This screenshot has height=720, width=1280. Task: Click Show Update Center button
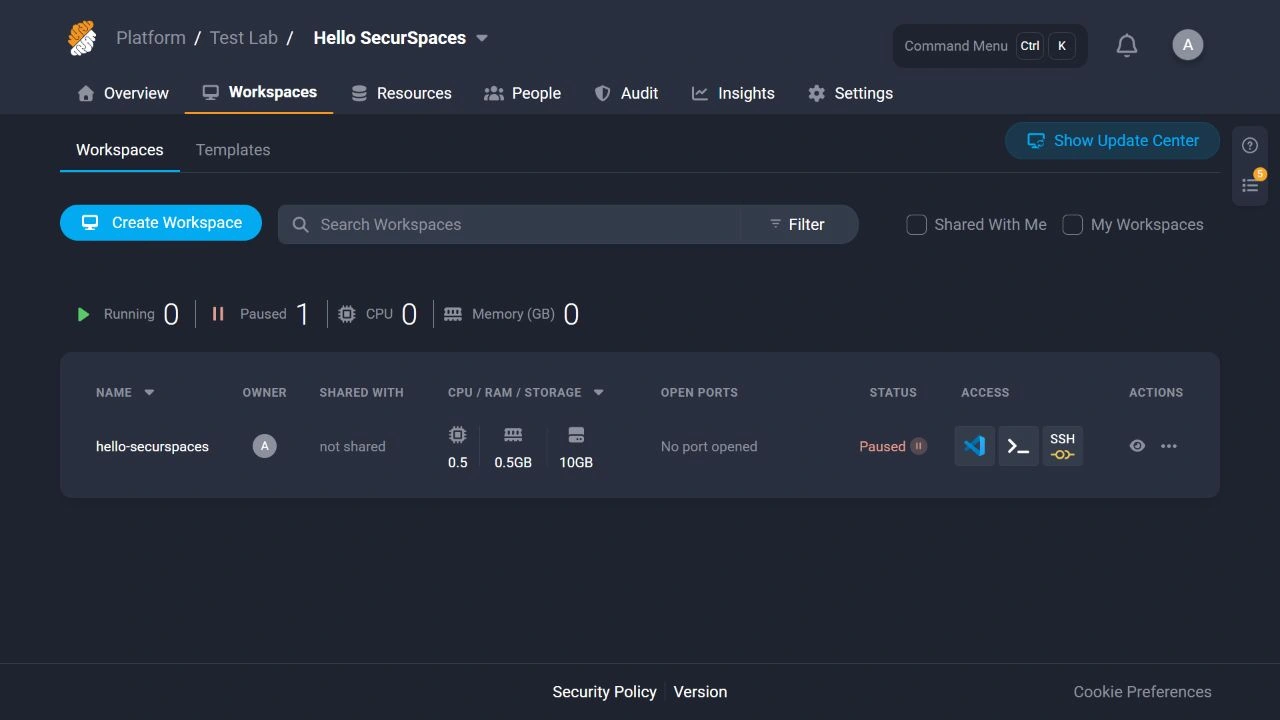click(x=1112, y=141)
